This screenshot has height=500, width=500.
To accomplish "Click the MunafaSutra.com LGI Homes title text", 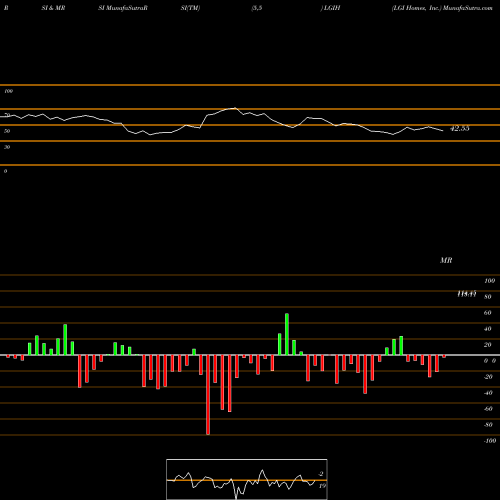I will 442,8.
